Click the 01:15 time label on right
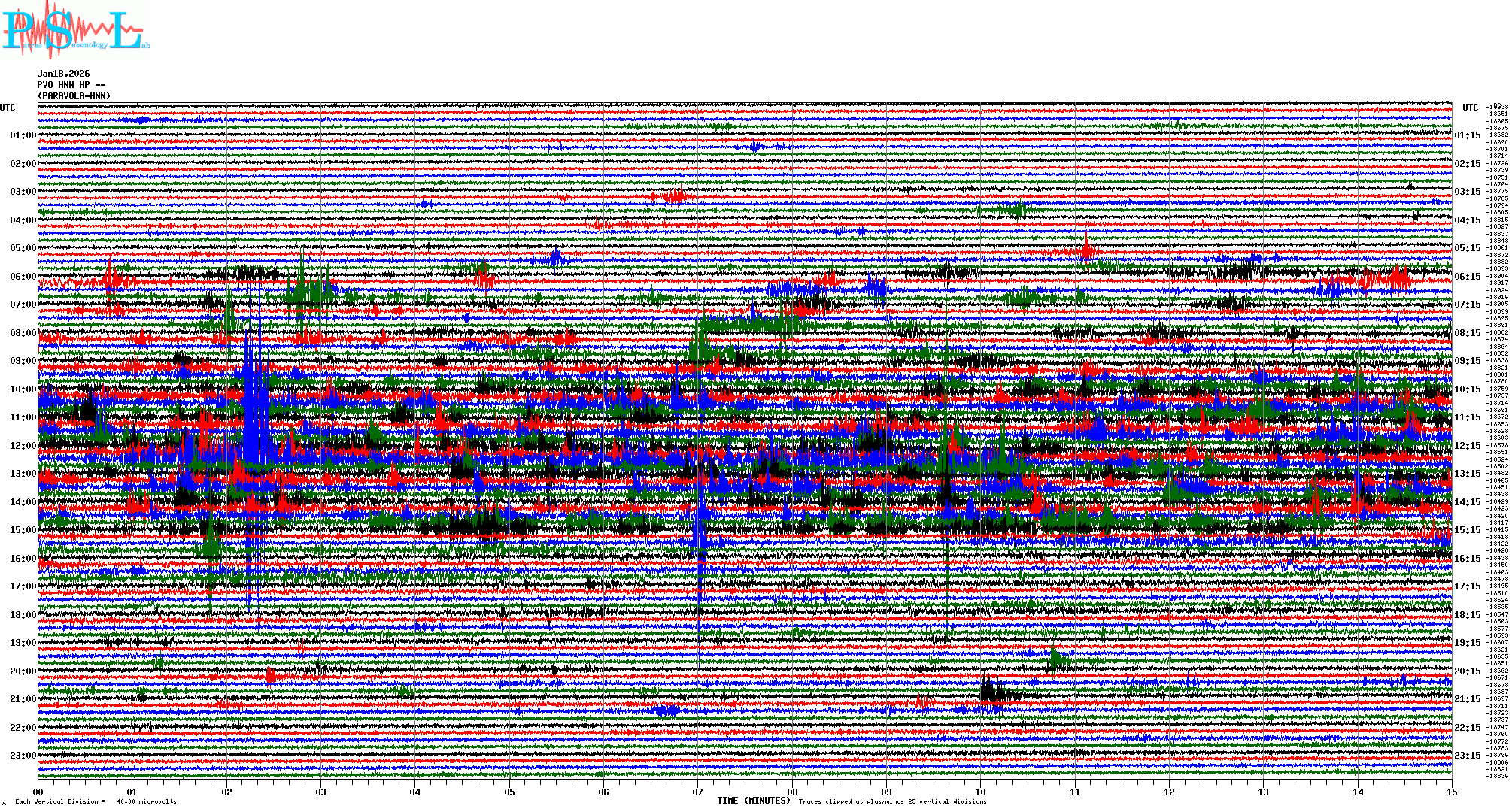The image size is (1512, 812). click(x=1467, y=136)
